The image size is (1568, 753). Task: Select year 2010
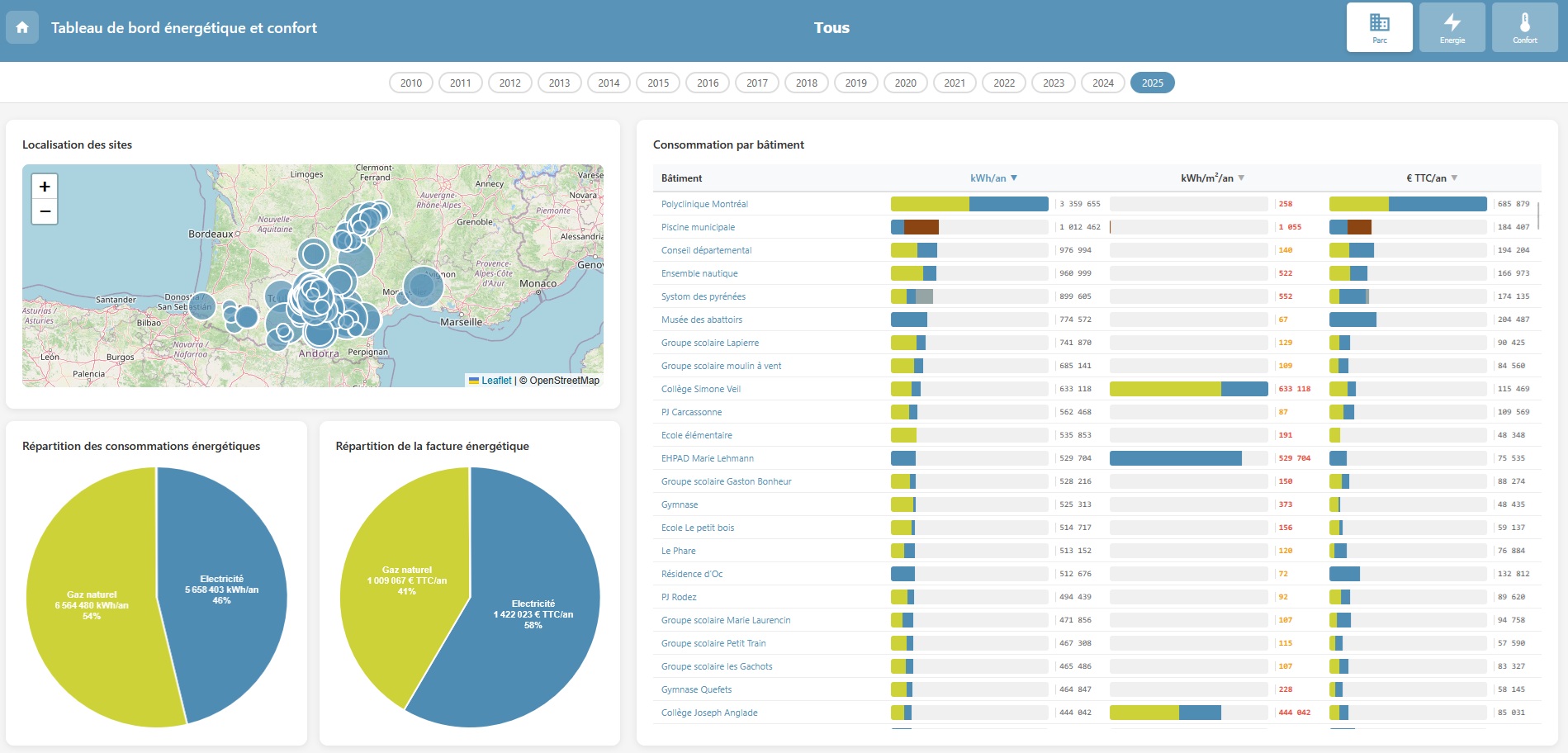pos(411,83)
